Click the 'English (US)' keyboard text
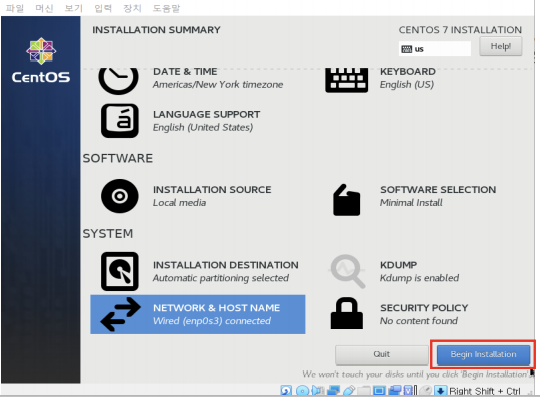 (x=407, y=85)
